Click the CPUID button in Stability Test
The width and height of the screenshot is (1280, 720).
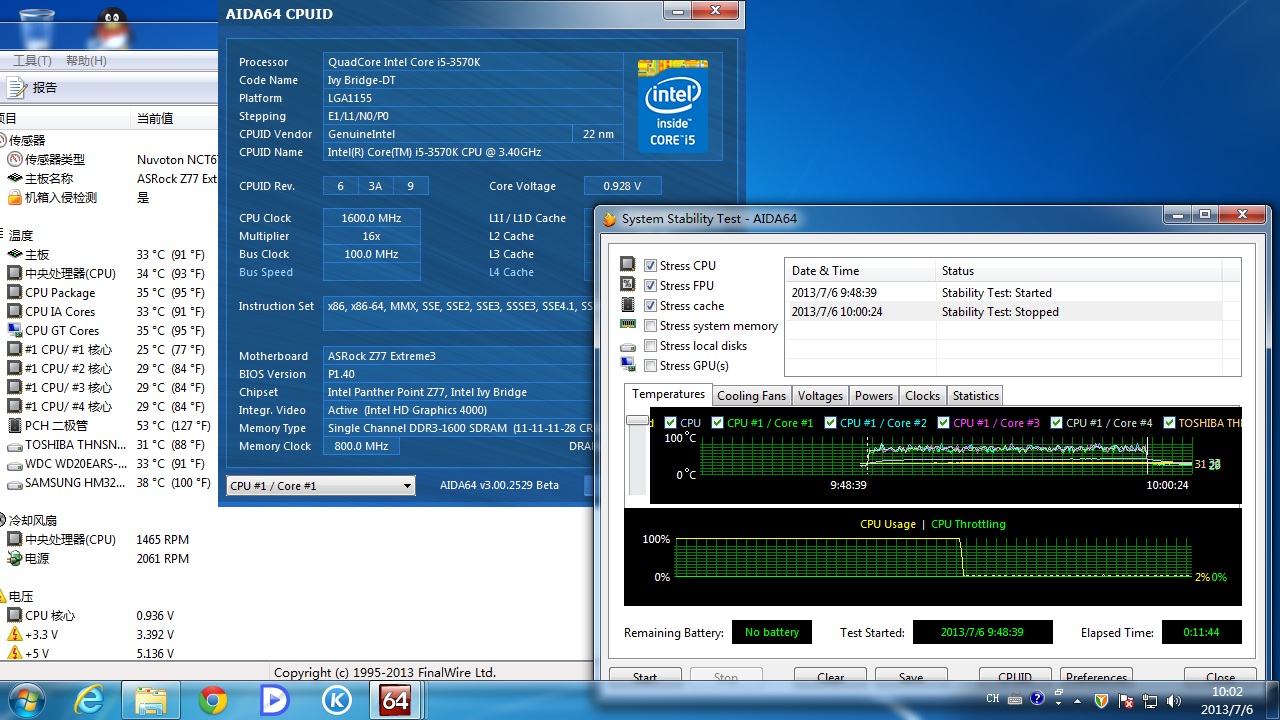tap(1015, 675)
